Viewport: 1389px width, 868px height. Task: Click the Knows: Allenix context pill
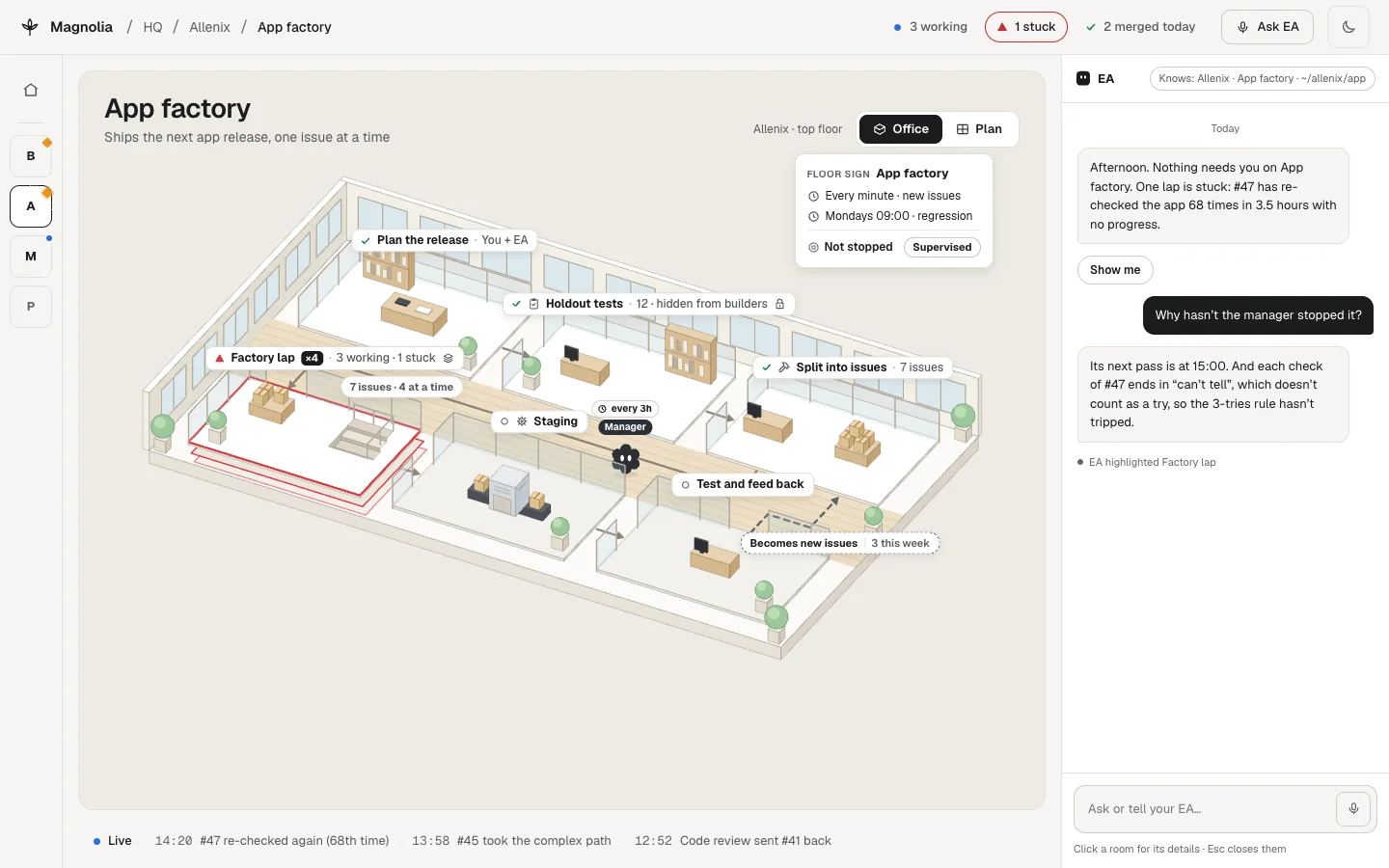(x=1262, y=79)
